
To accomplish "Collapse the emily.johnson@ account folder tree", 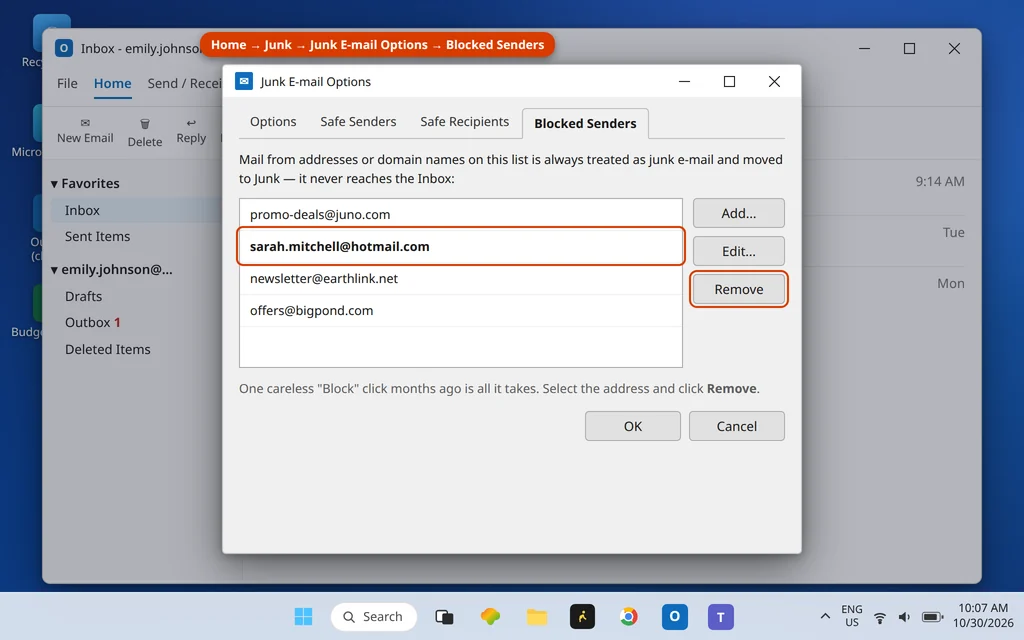I will click(54, 270).
